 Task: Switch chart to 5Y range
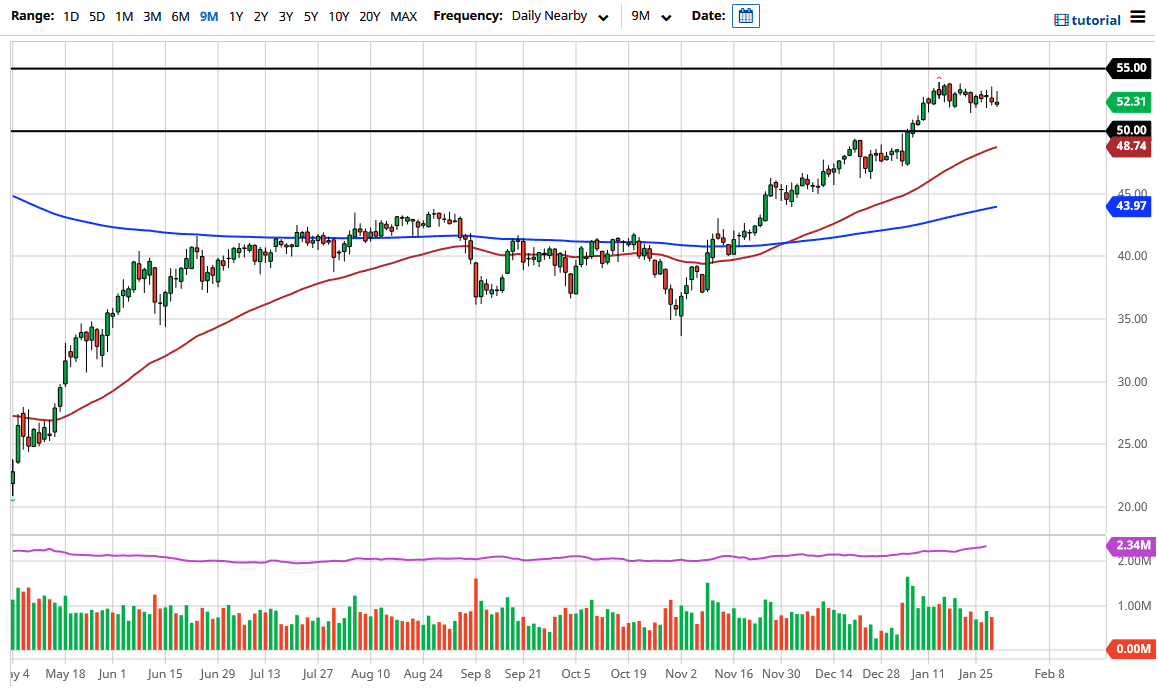point(311,16)
